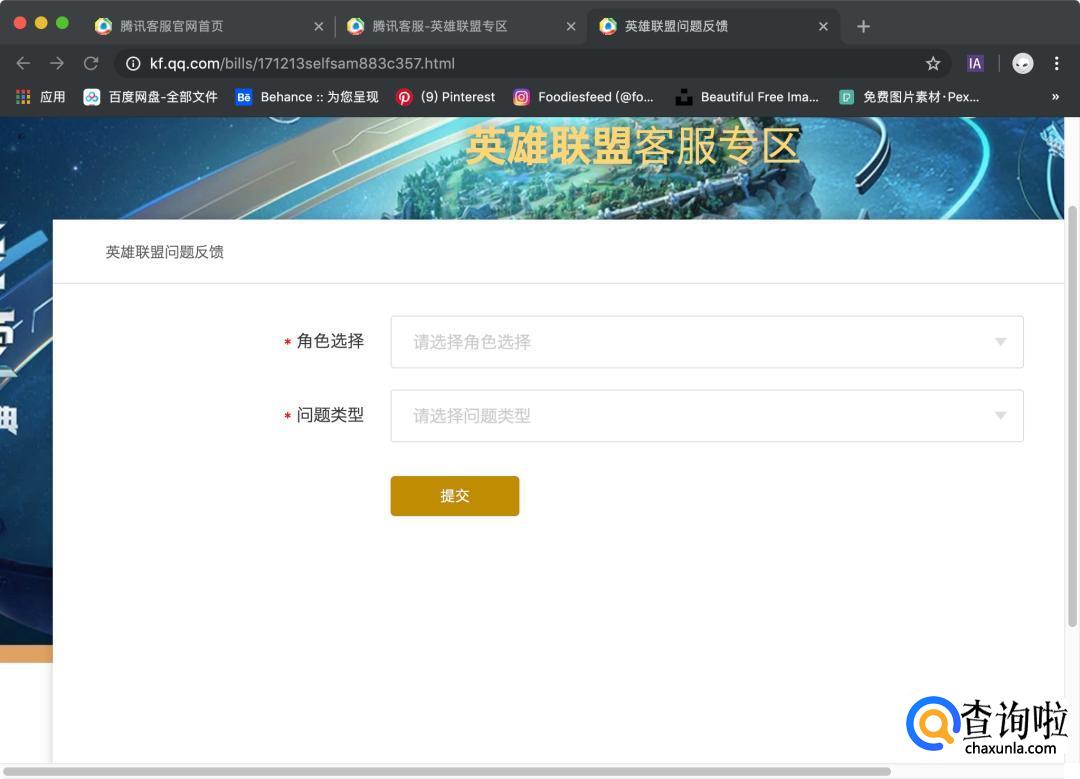This screenshot has height=779, width=1080.
Task: Click the address bar URL field
Action: click(530, 63)
